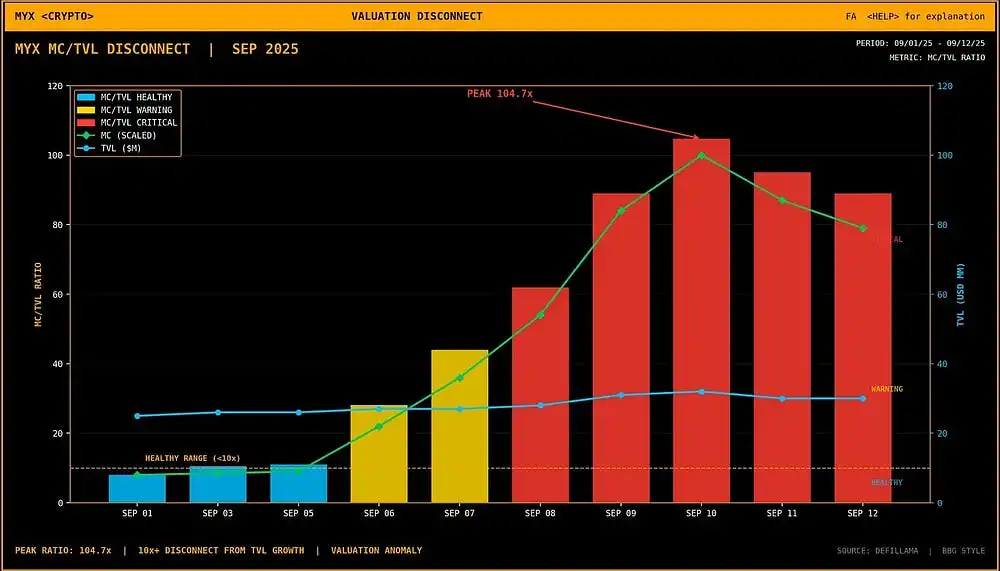Select the SEP 11 red bar
Image resolution: width=1000 pixels, height=571 pixels.
pyautogui.click(x=783, y=337)
